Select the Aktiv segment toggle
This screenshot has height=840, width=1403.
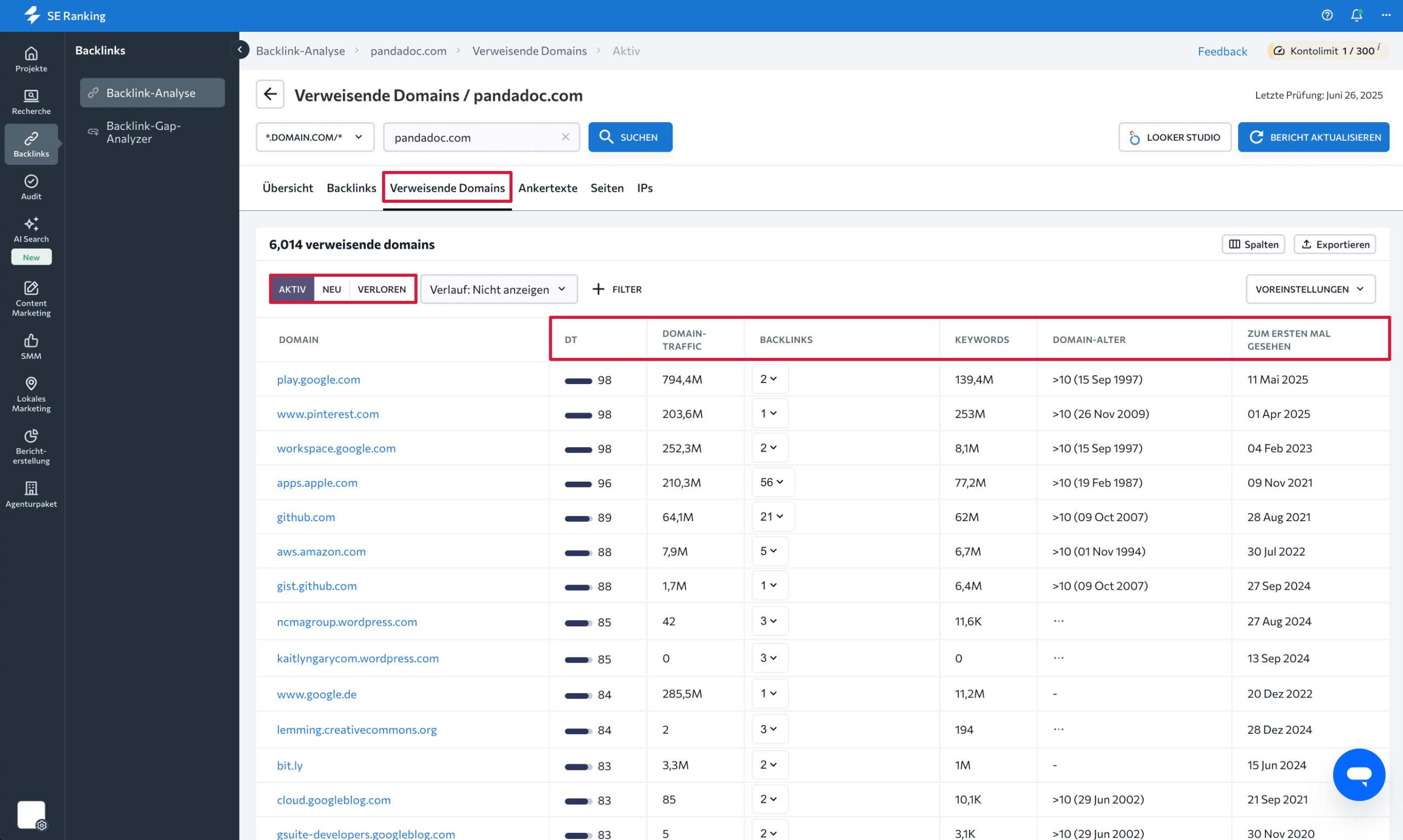[x=292, y=289]
